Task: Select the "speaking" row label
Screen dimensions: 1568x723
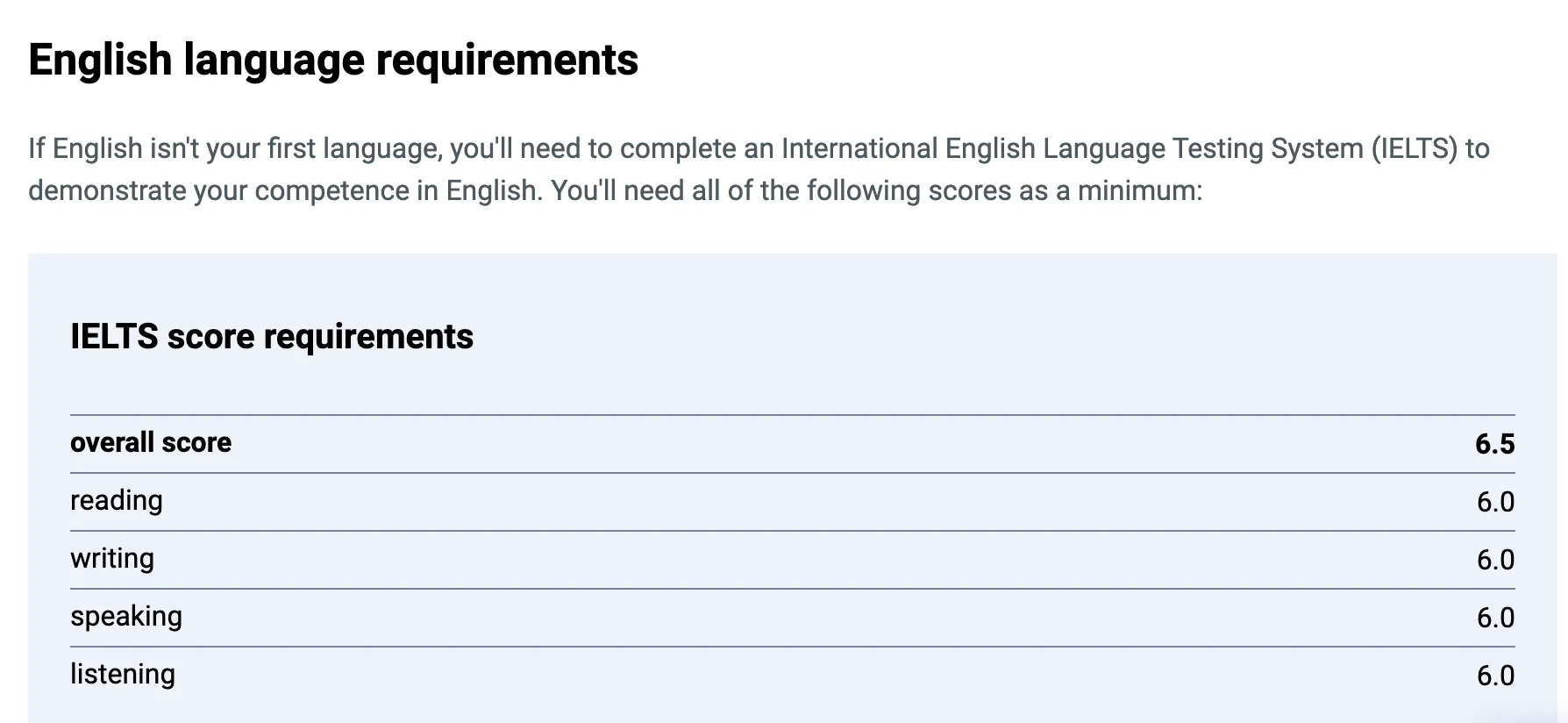Action: point(126,617)
